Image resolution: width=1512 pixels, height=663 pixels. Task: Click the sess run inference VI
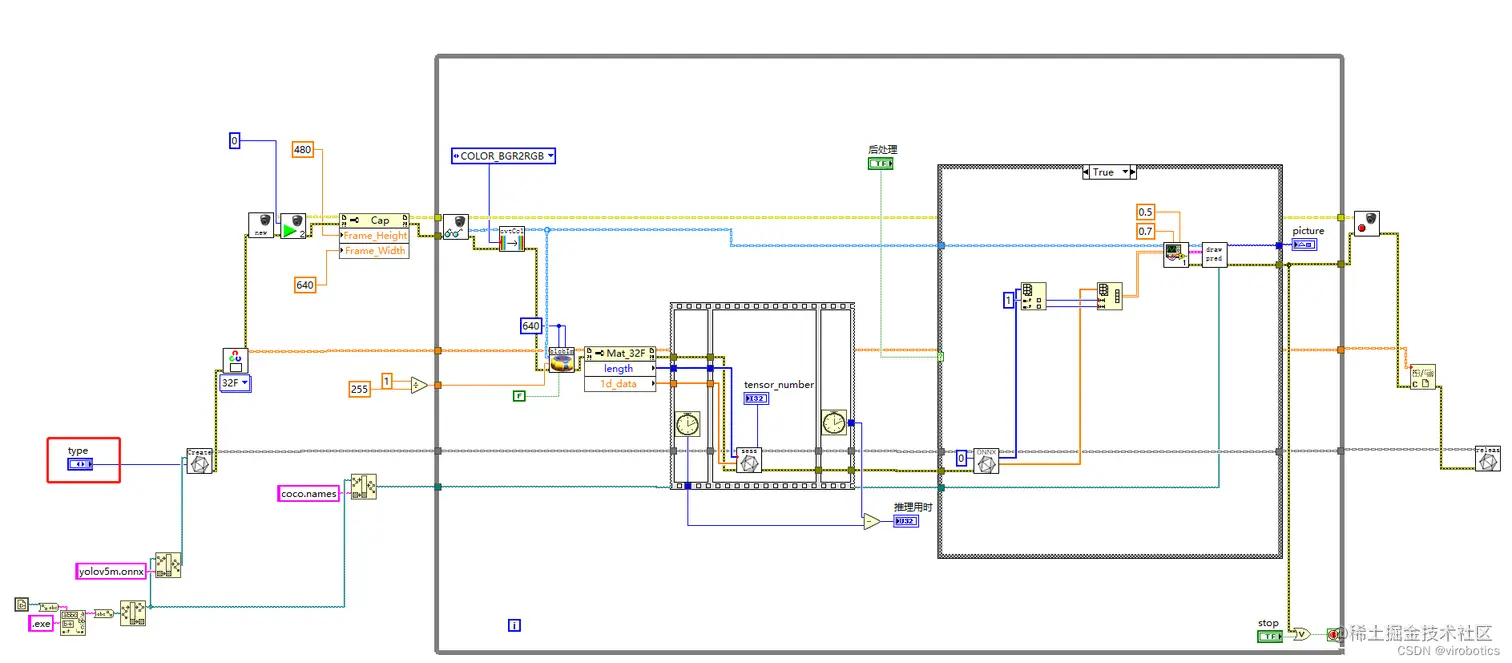(748, 459)
